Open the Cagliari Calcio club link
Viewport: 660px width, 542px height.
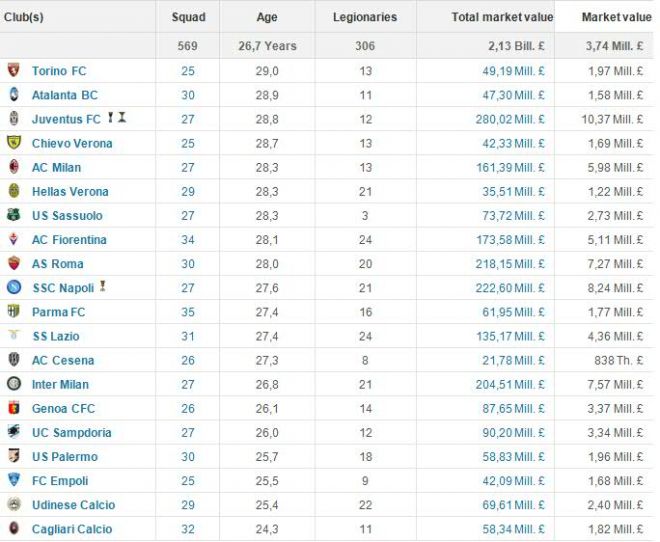(x=72, y=529)
